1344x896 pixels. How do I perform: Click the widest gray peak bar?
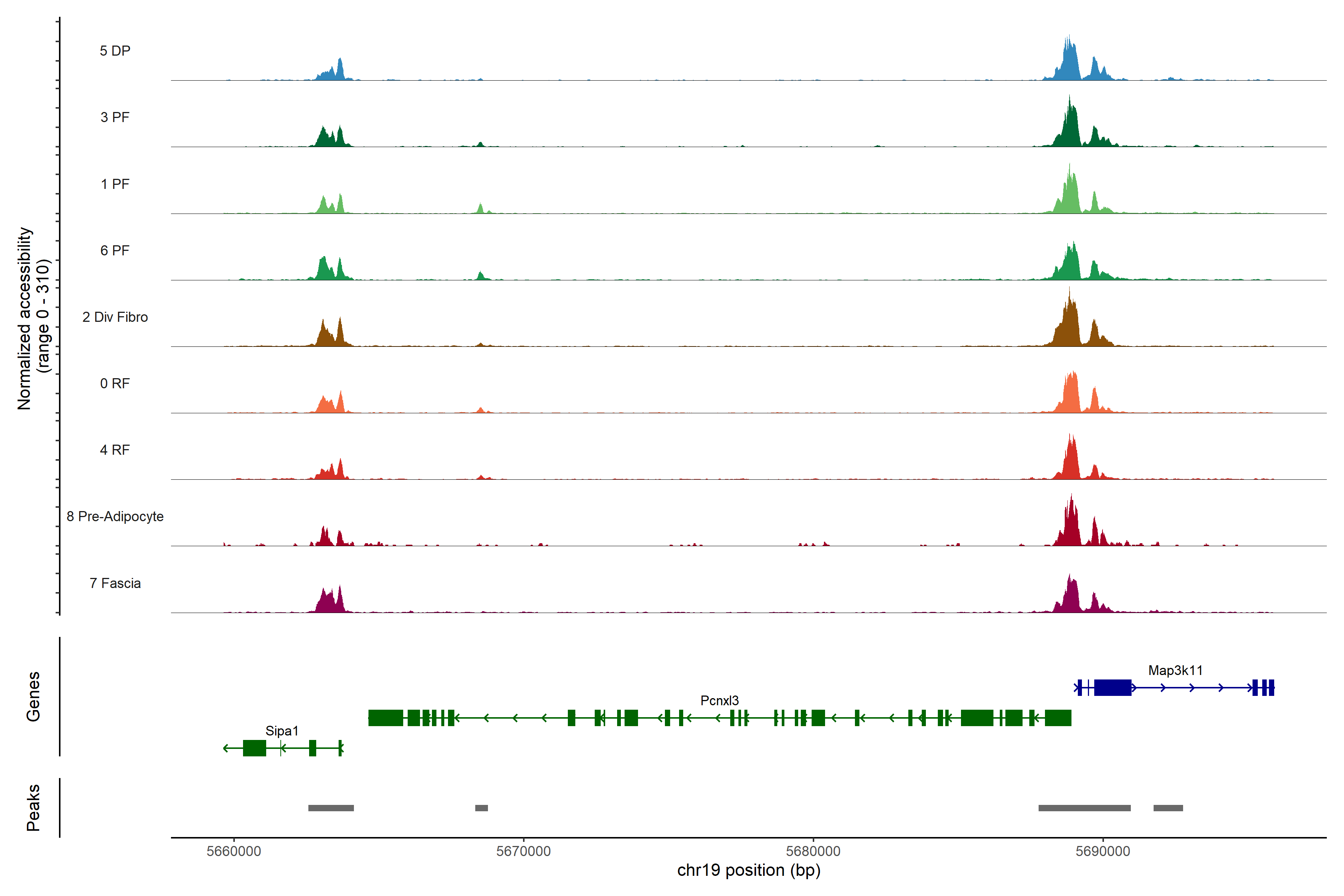[1084, 808]
